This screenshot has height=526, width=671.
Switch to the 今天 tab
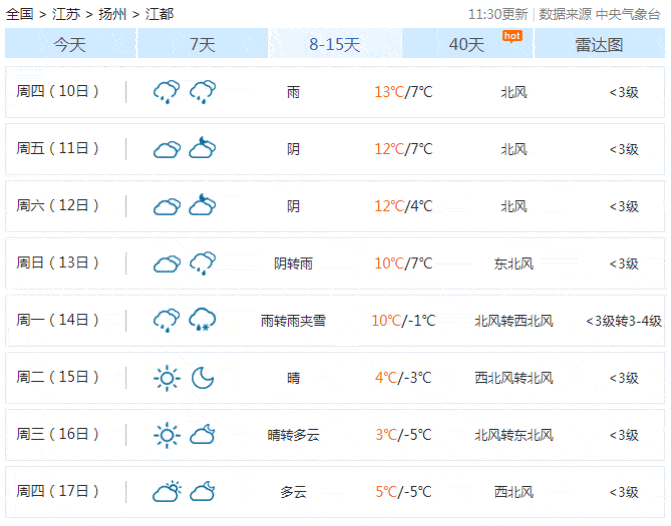tap(70, 44)
